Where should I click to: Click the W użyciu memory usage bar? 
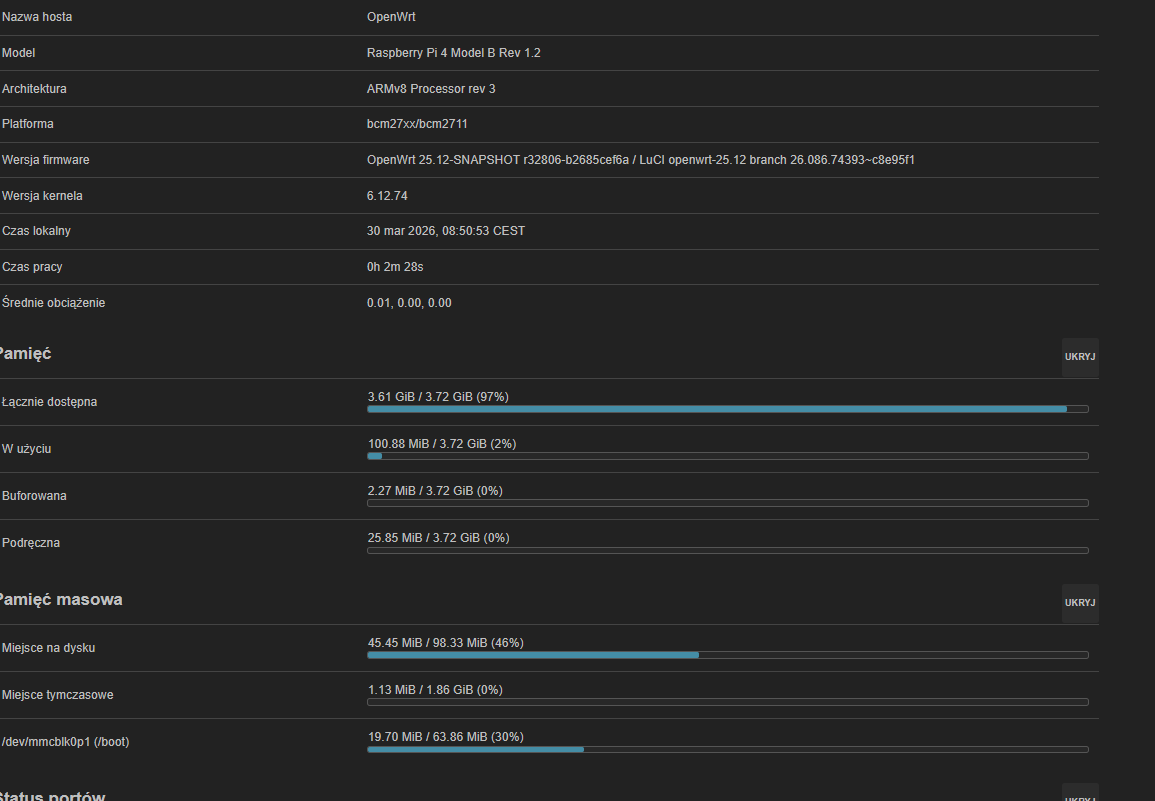727,456
